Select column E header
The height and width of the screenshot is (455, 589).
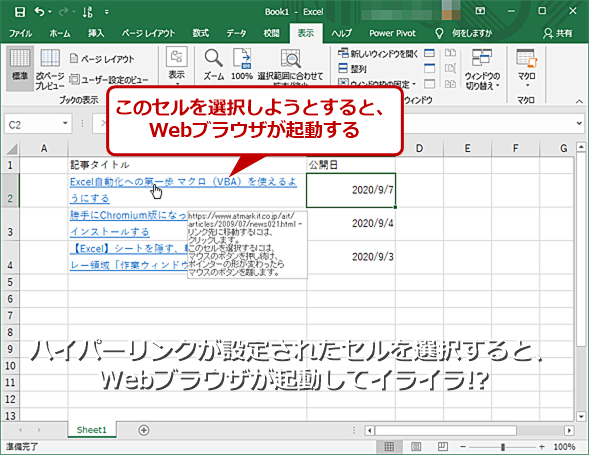(467, 148)
